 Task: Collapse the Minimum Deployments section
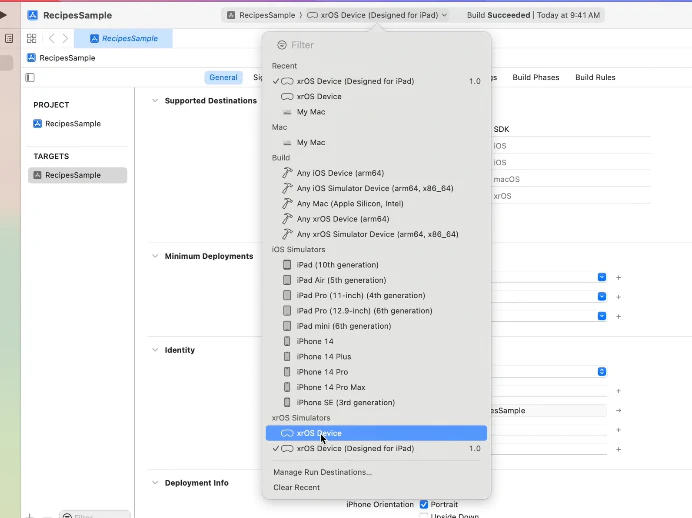(155, 256)
